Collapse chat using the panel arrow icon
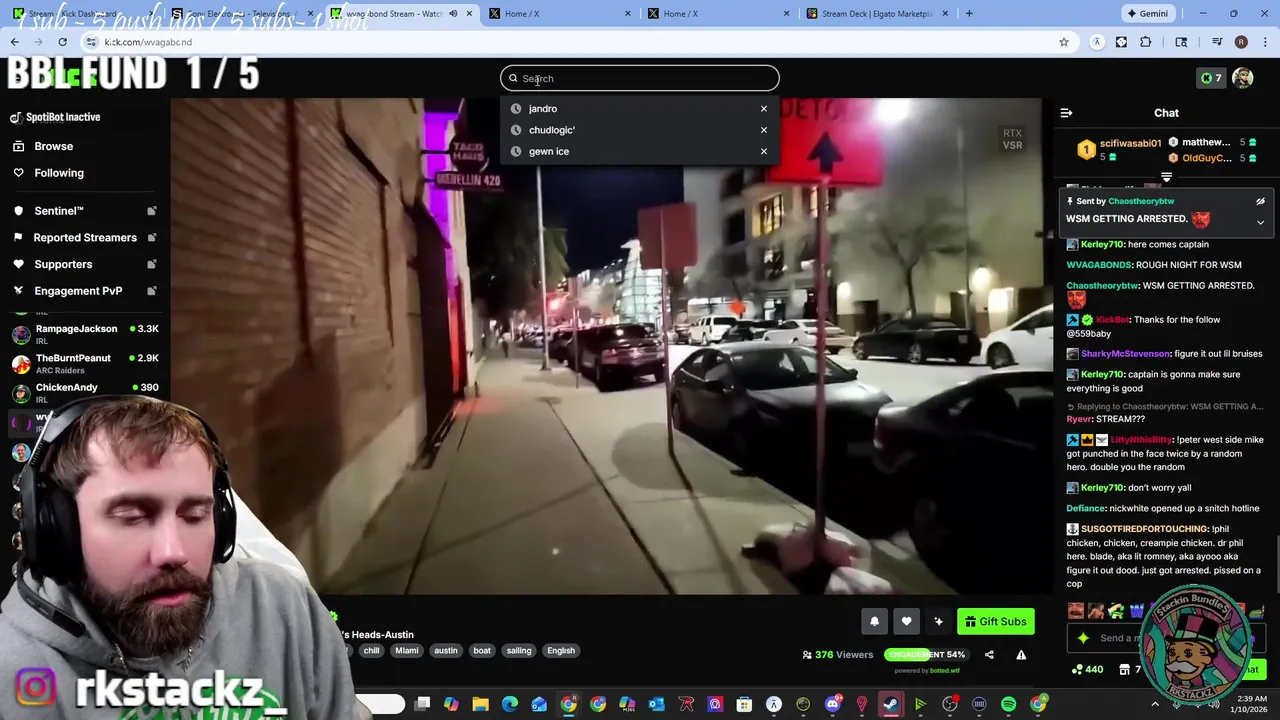 pos(1066,113)
